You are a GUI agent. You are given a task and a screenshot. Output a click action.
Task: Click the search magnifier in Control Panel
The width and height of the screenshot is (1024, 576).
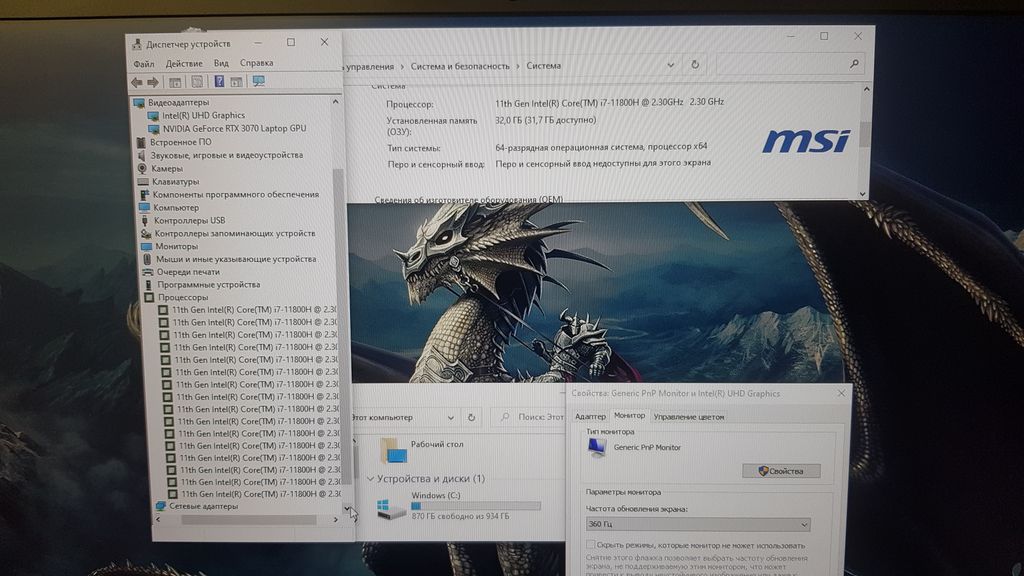point(855,64)
